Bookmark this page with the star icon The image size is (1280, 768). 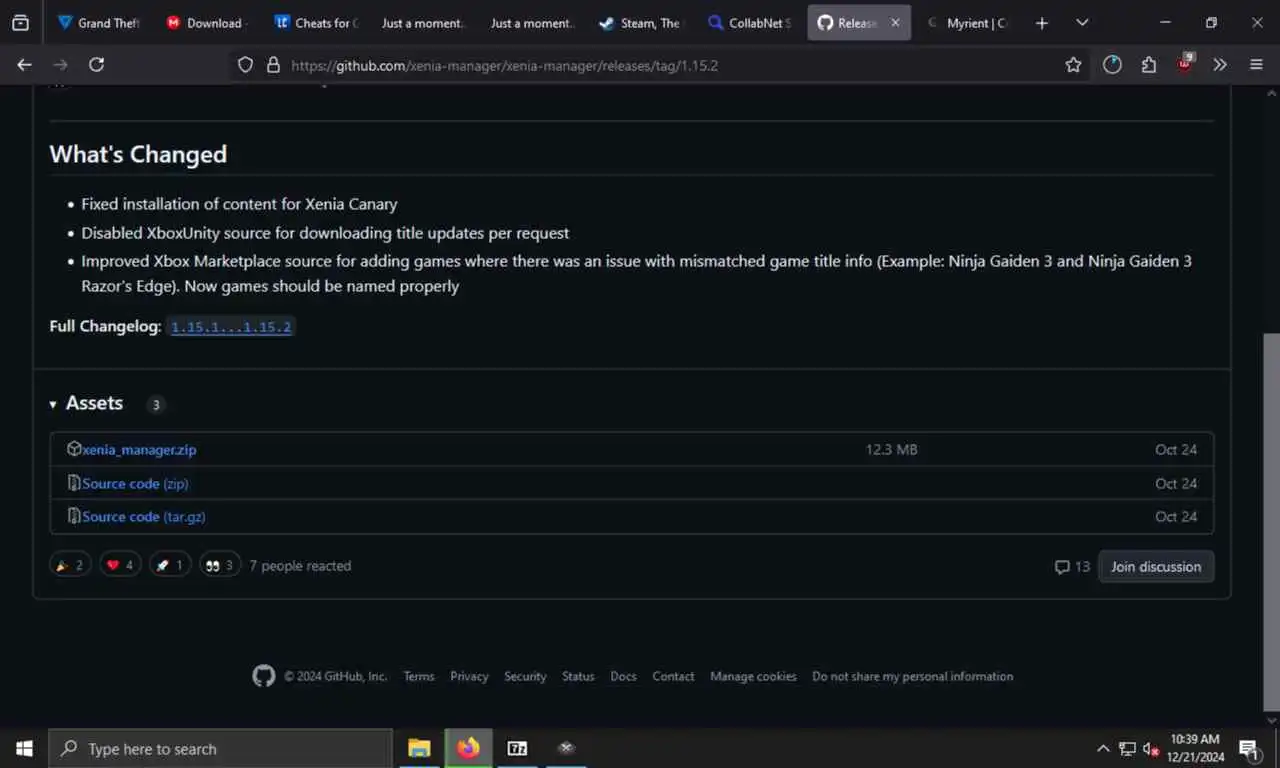point(1073,65)
